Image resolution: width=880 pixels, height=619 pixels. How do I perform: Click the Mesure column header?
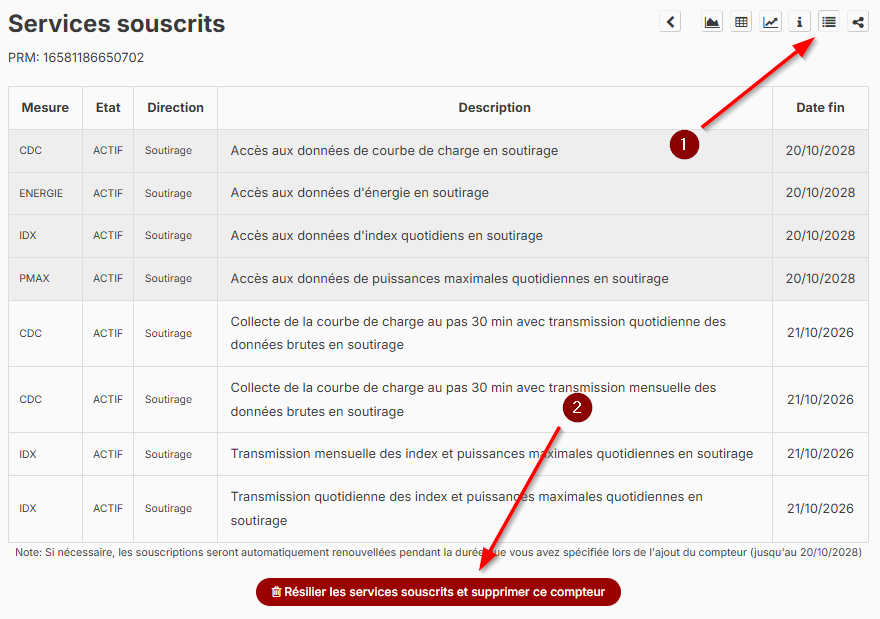[45, 108]
